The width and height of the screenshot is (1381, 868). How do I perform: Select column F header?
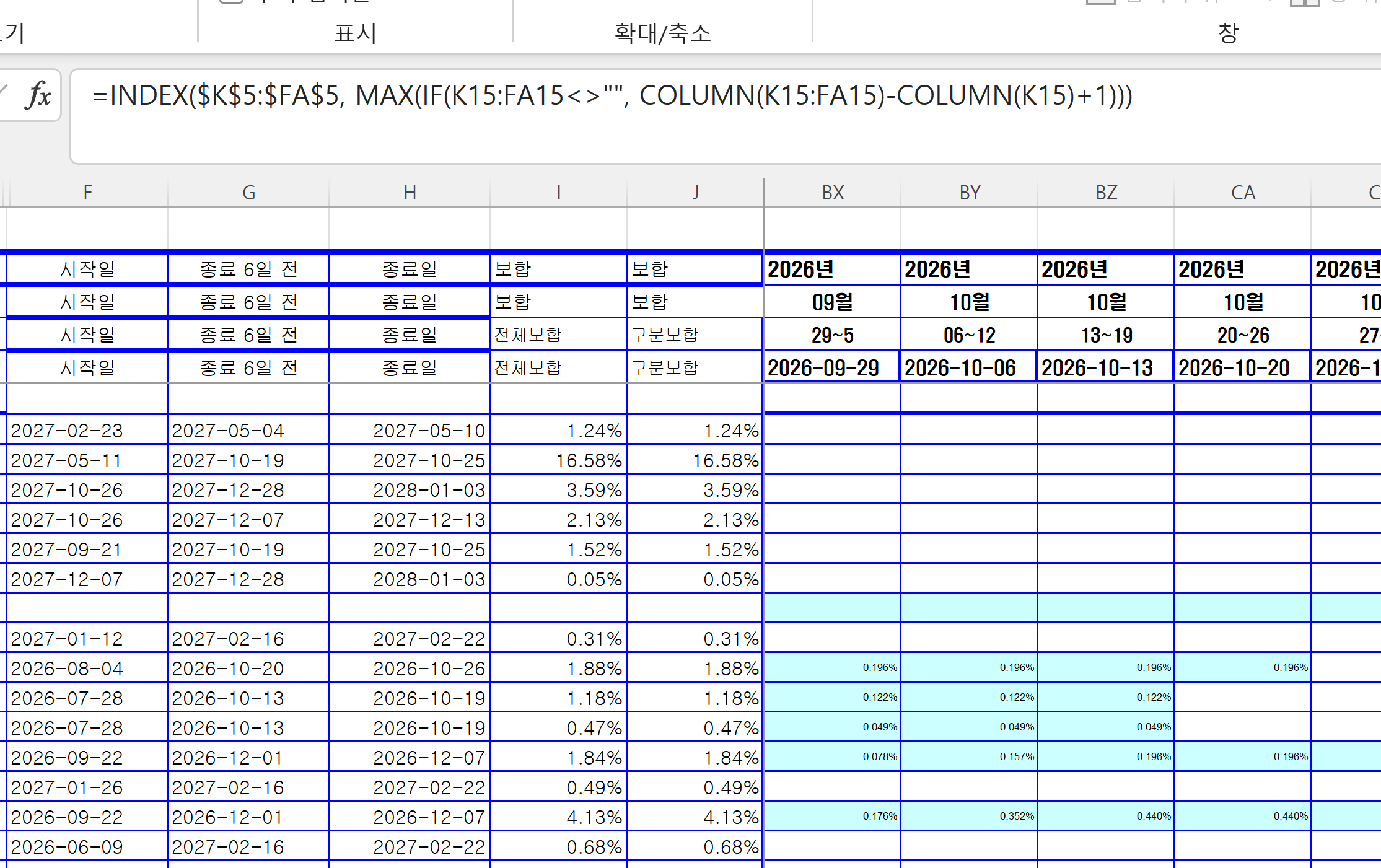[87, 193]
